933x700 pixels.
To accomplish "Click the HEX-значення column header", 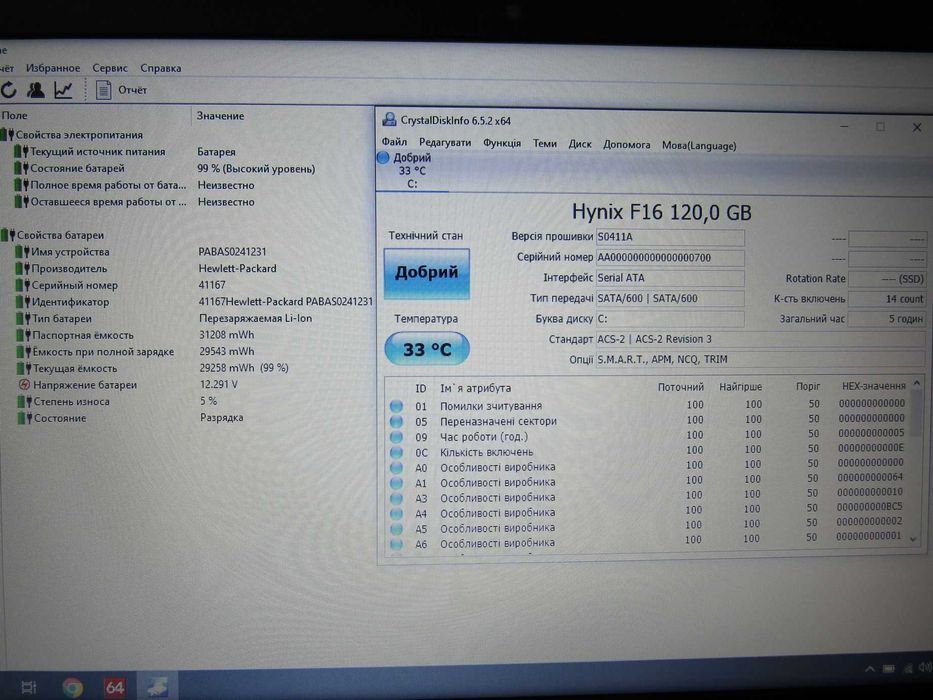I will (x=873, y=386).
